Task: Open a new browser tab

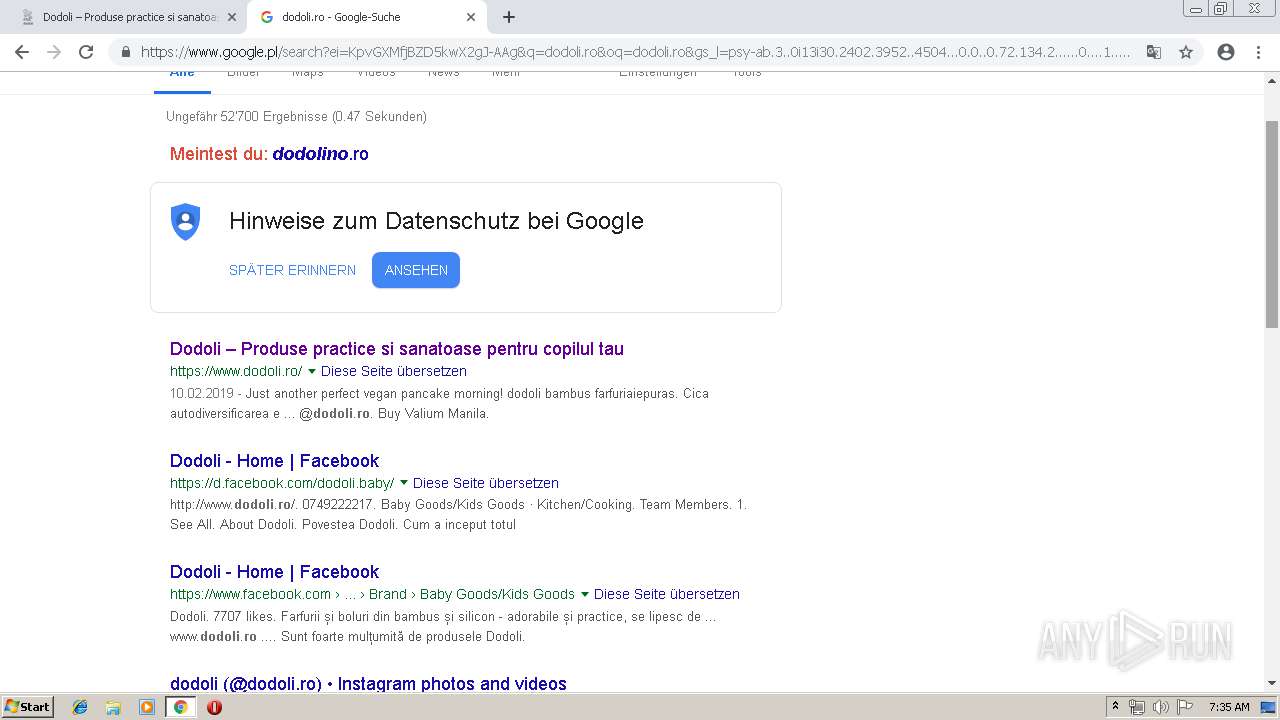Action: click(x=509, y=17)
